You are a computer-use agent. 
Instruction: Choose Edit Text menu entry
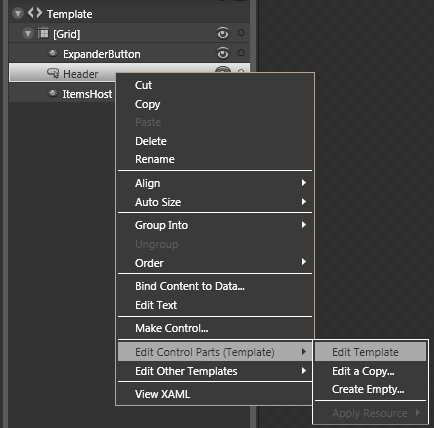[215, 305]
